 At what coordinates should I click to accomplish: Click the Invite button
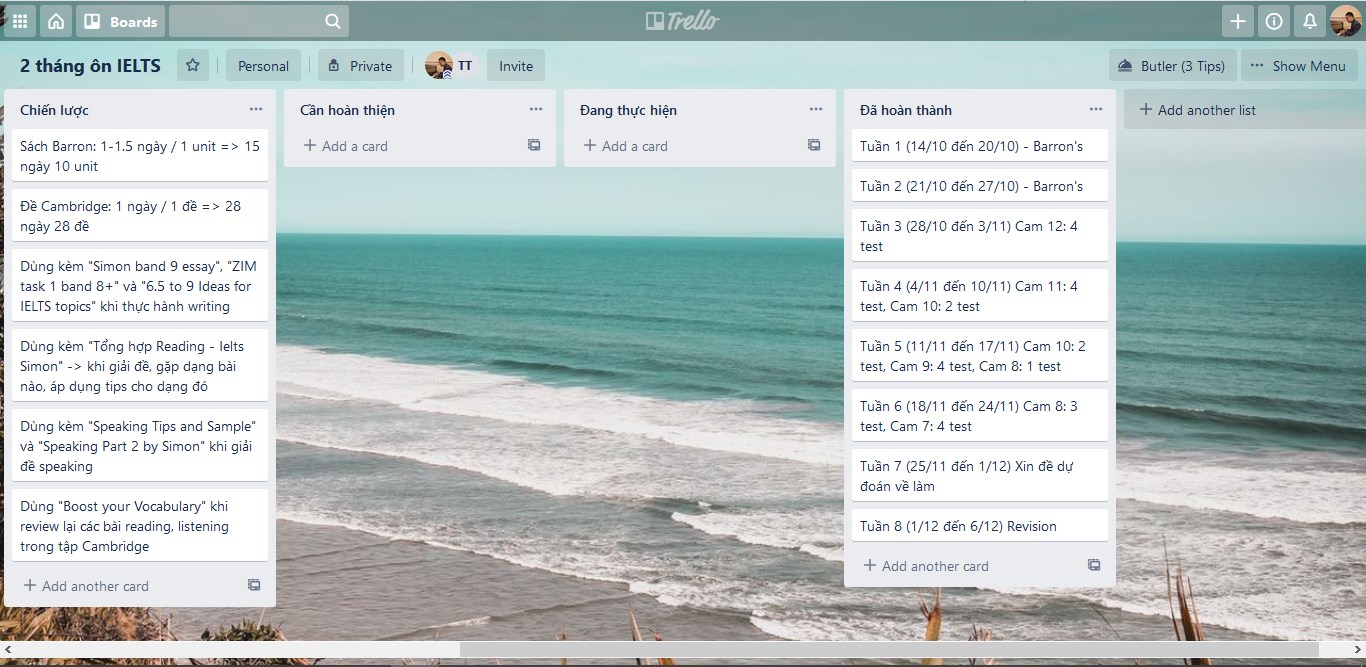(516, 66)
